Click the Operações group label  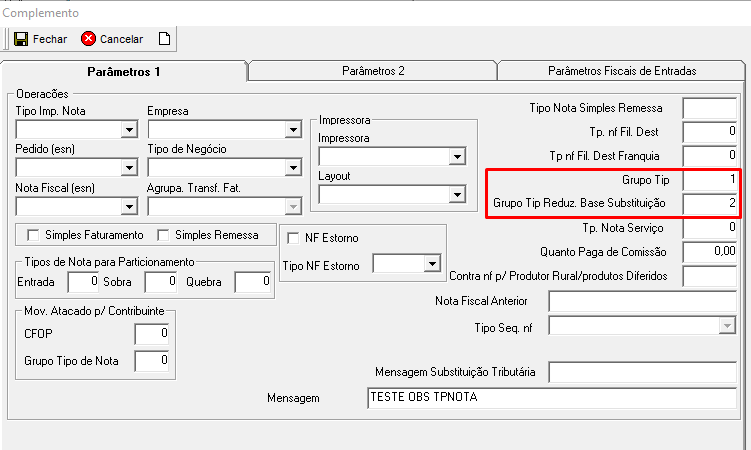[x=42, y=94]
